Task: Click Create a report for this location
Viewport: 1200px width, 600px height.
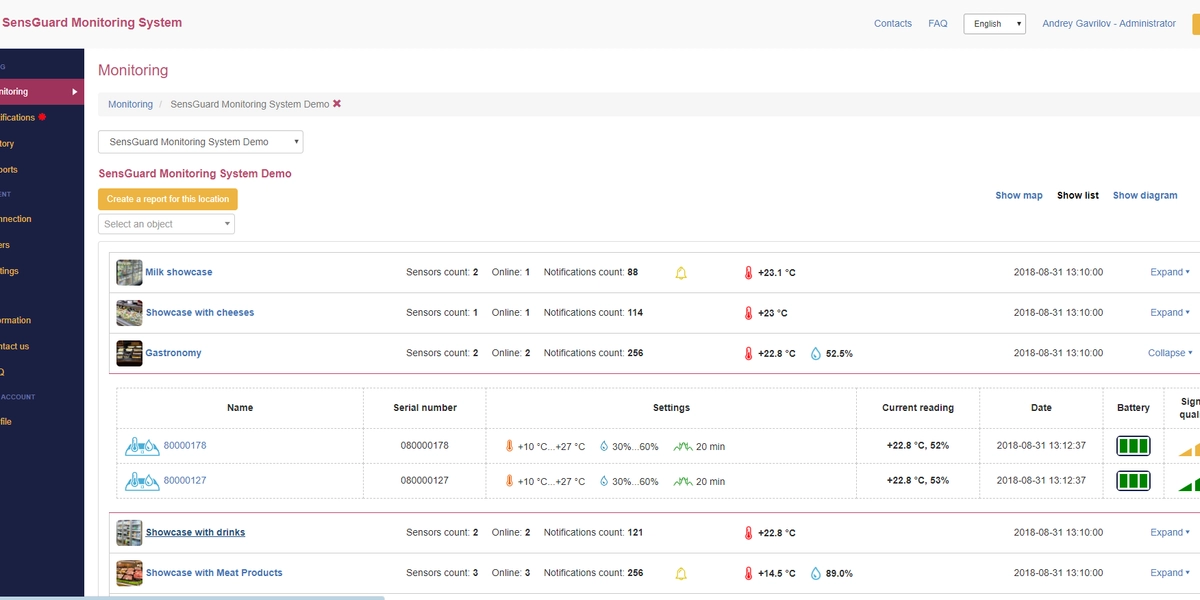Action: [168, 199]
